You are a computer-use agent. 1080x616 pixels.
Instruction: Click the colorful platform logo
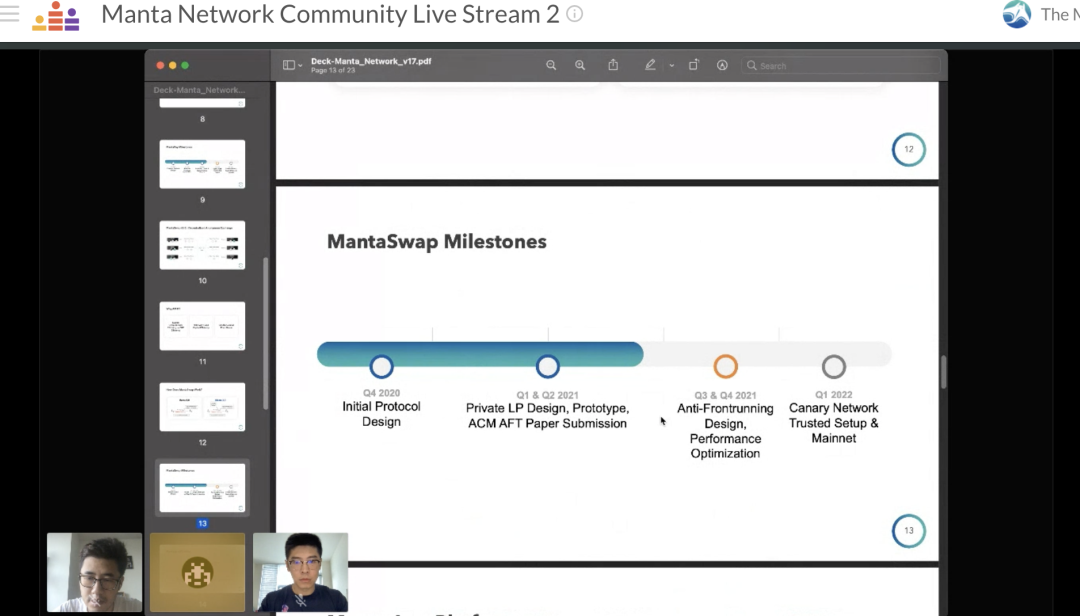click(56, 16)
